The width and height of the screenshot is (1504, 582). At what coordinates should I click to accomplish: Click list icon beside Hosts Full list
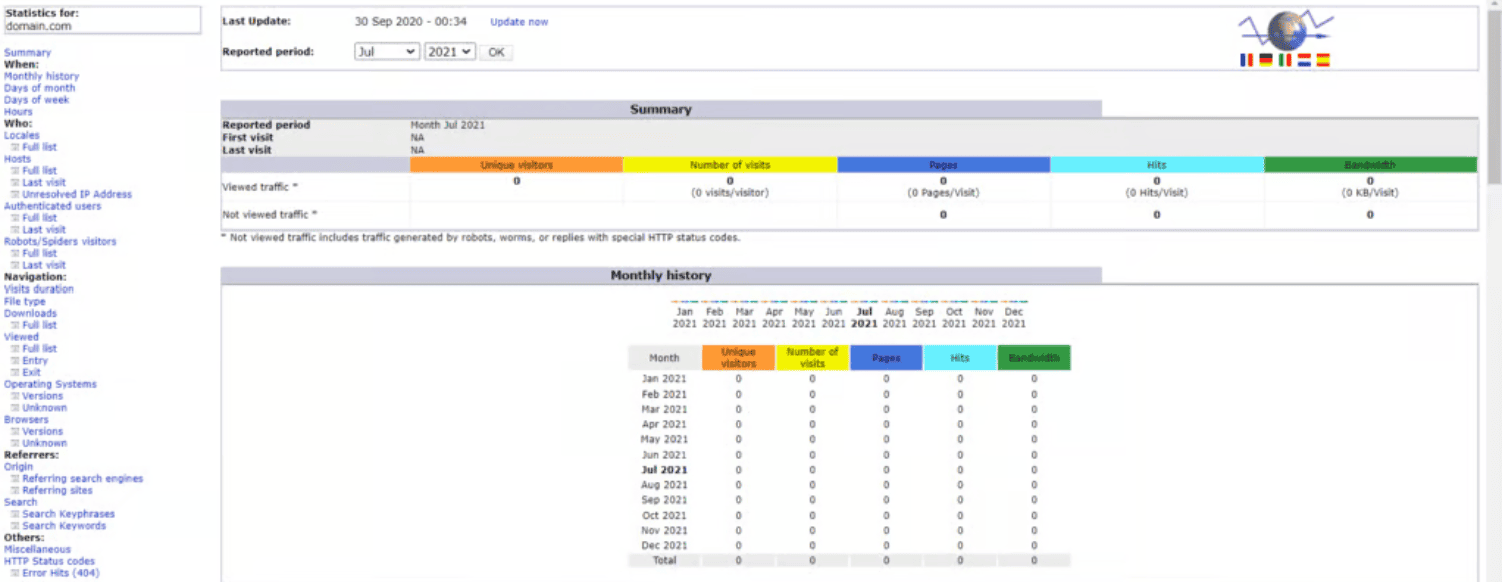tap(15, 171)
